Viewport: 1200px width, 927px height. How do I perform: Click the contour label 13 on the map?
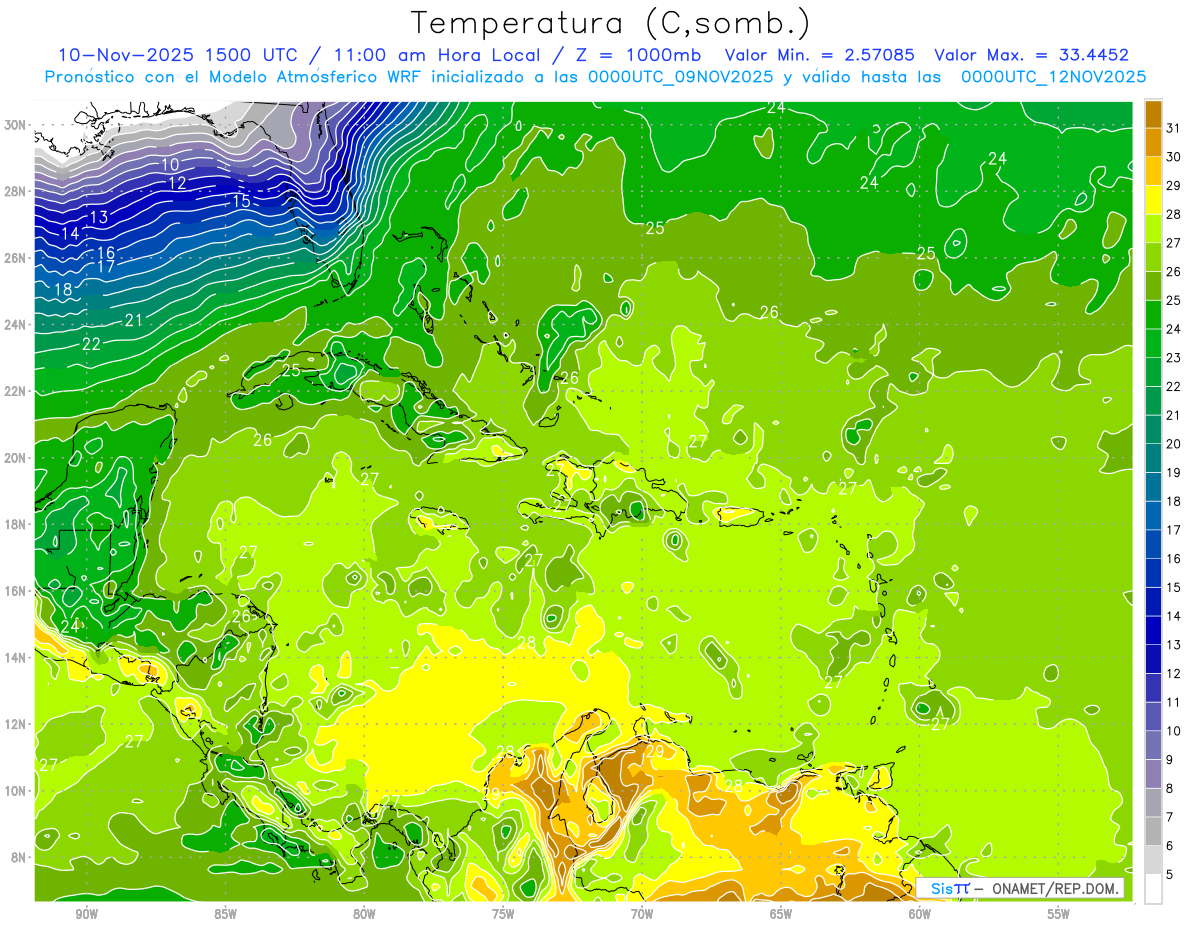point(99,217)
